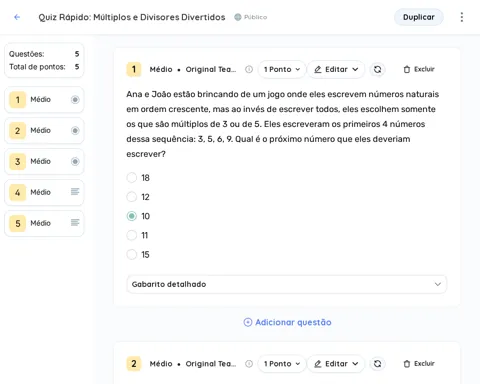This screenshot has width=480, height=384.
Task: Go back using the blue arrow
Action: tap(17, 17)
